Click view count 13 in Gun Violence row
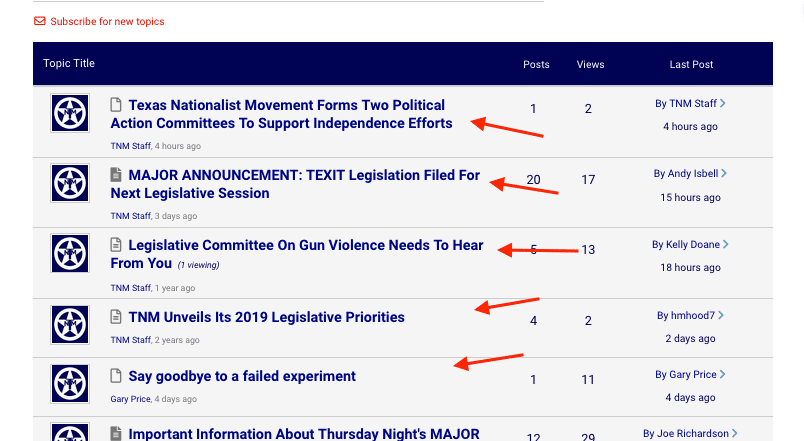This screenshot has width=804, height=441. 588,250
